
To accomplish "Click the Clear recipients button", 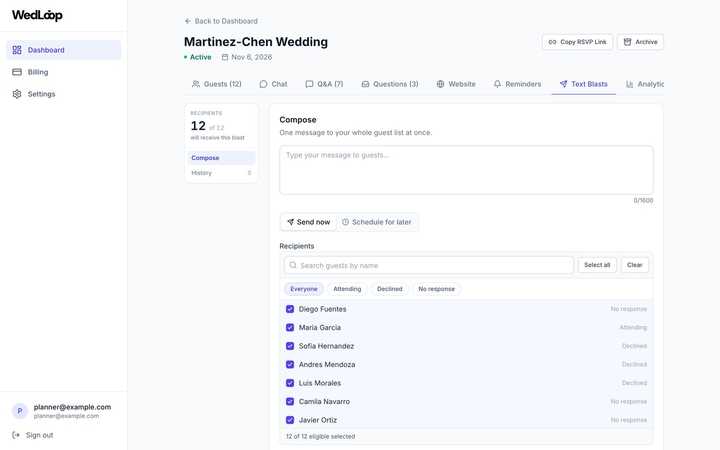I will [x=635, y=265].
